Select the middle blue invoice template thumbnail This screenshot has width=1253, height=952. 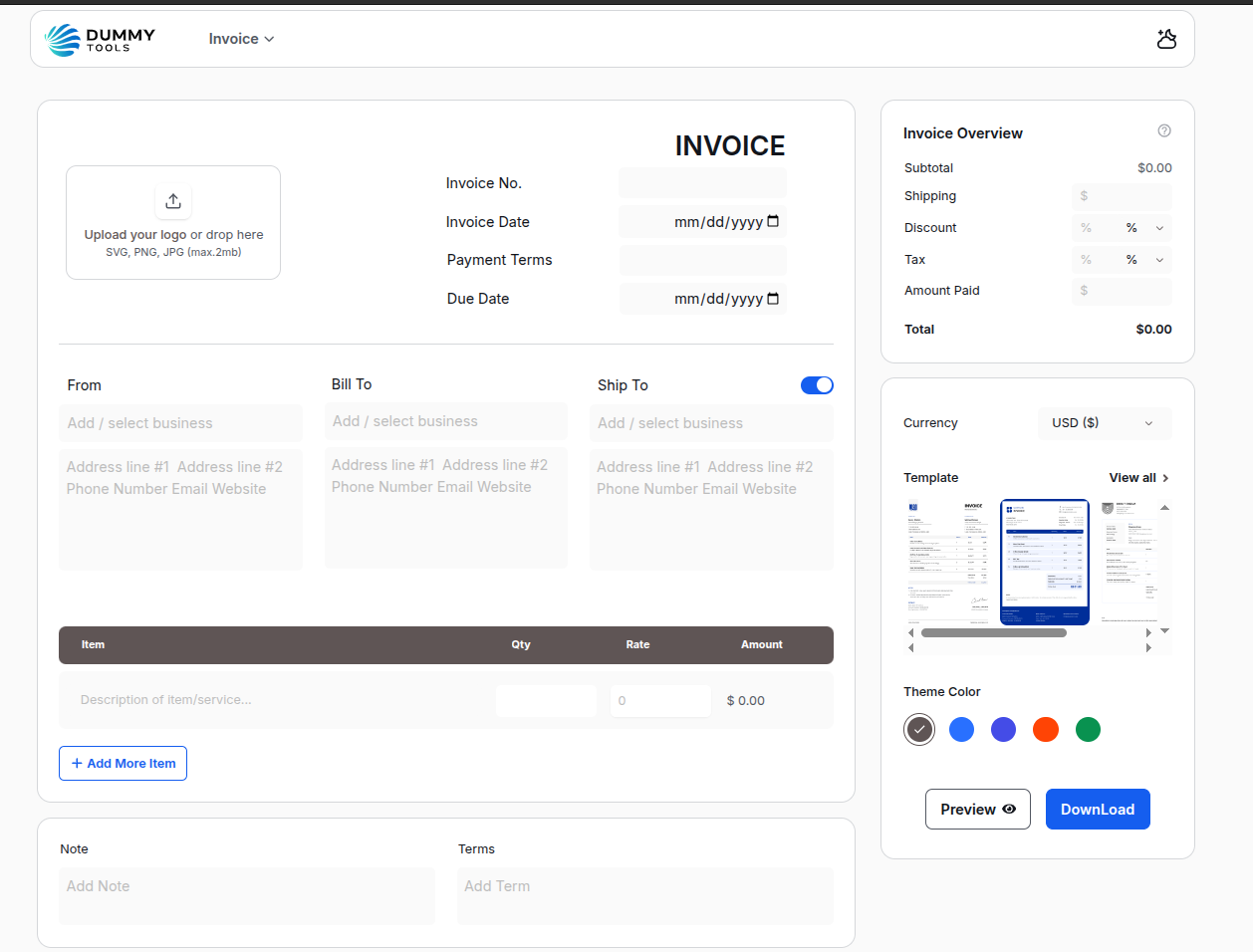[x=1044, y=563]
